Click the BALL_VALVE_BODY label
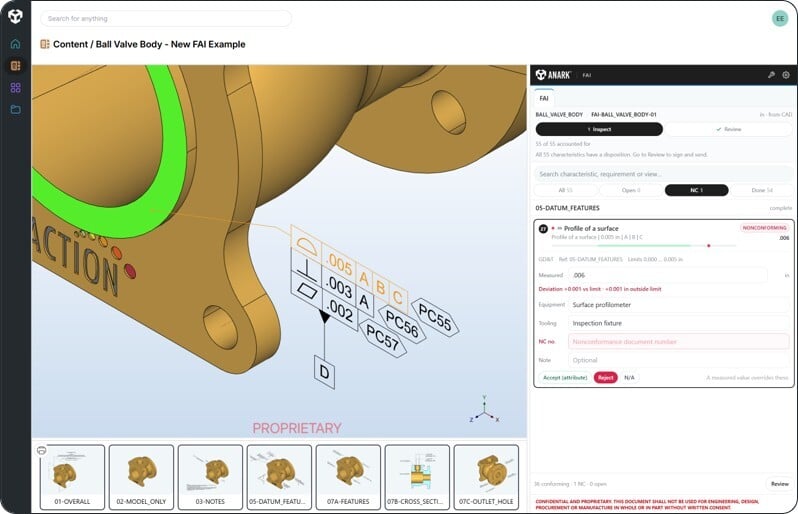798x514 pixels. [559, 115]
